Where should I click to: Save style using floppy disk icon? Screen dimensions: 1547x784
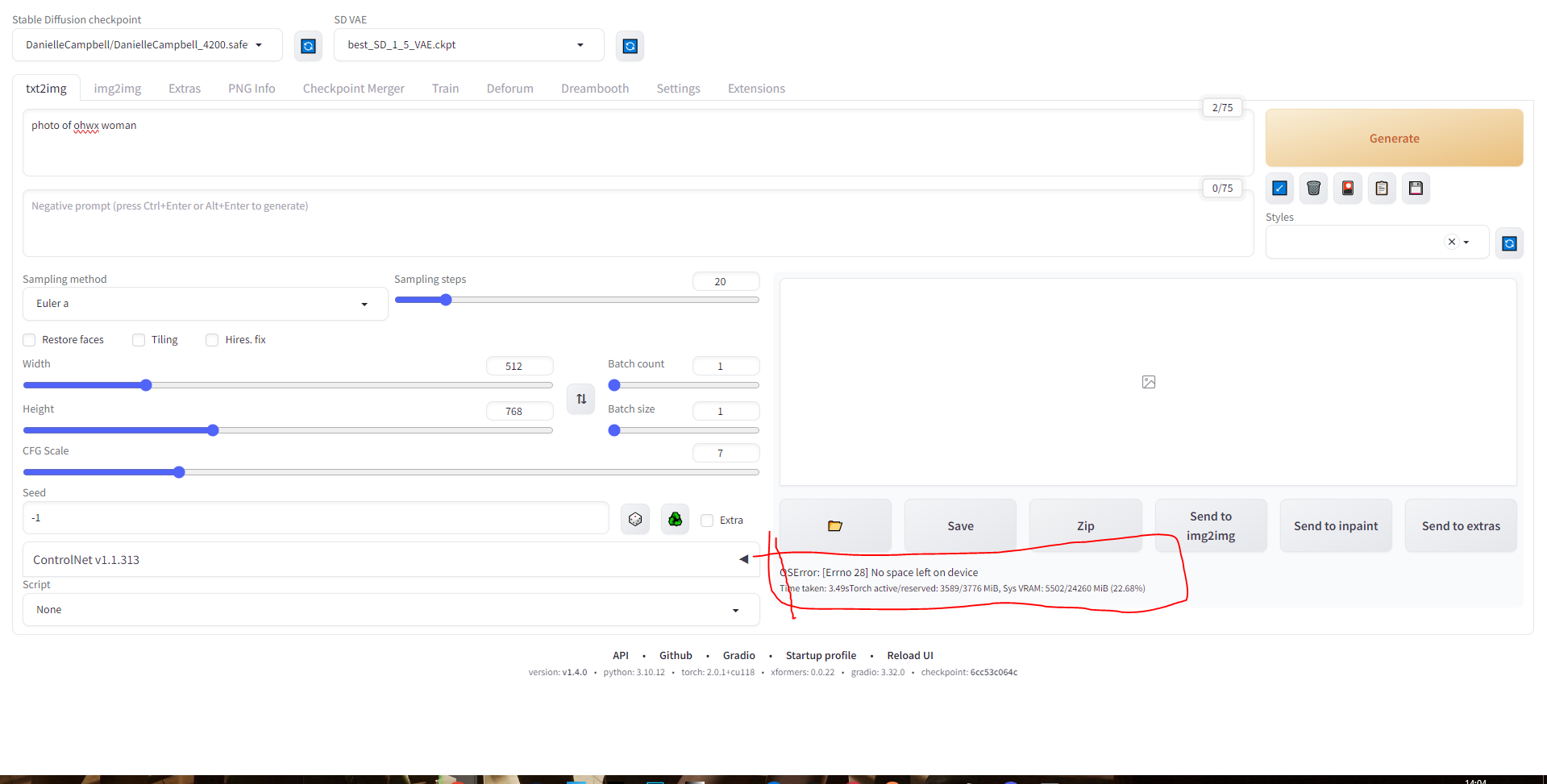[1416, 189]
